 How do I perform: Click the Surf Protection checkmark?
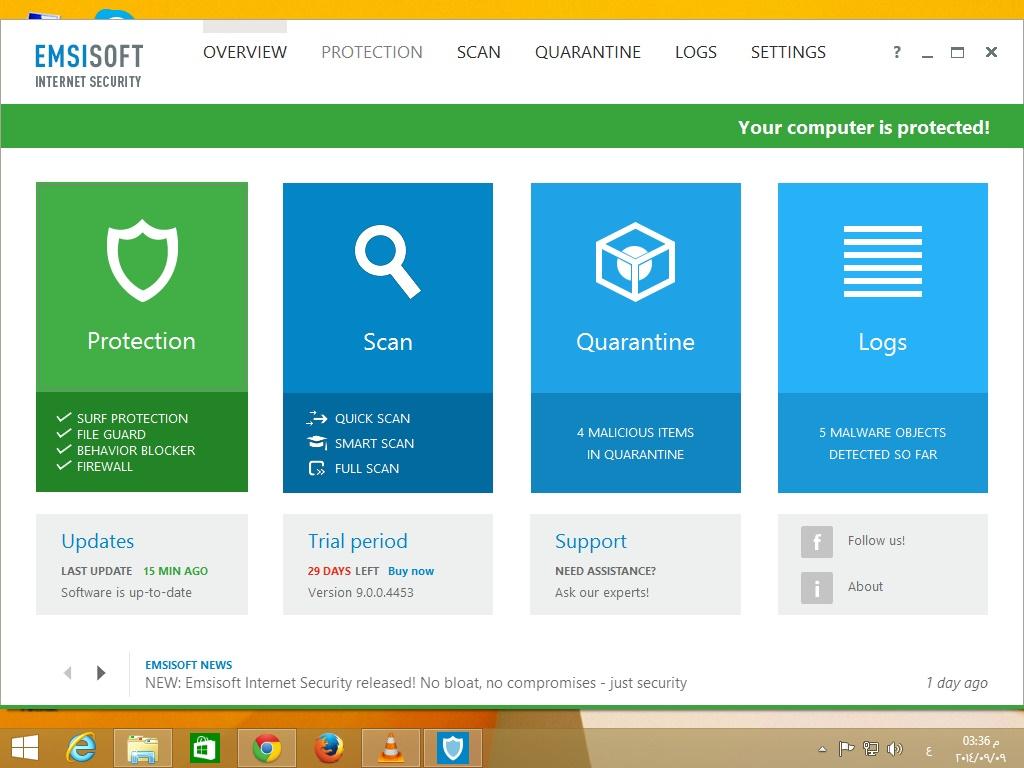point(64,418)
